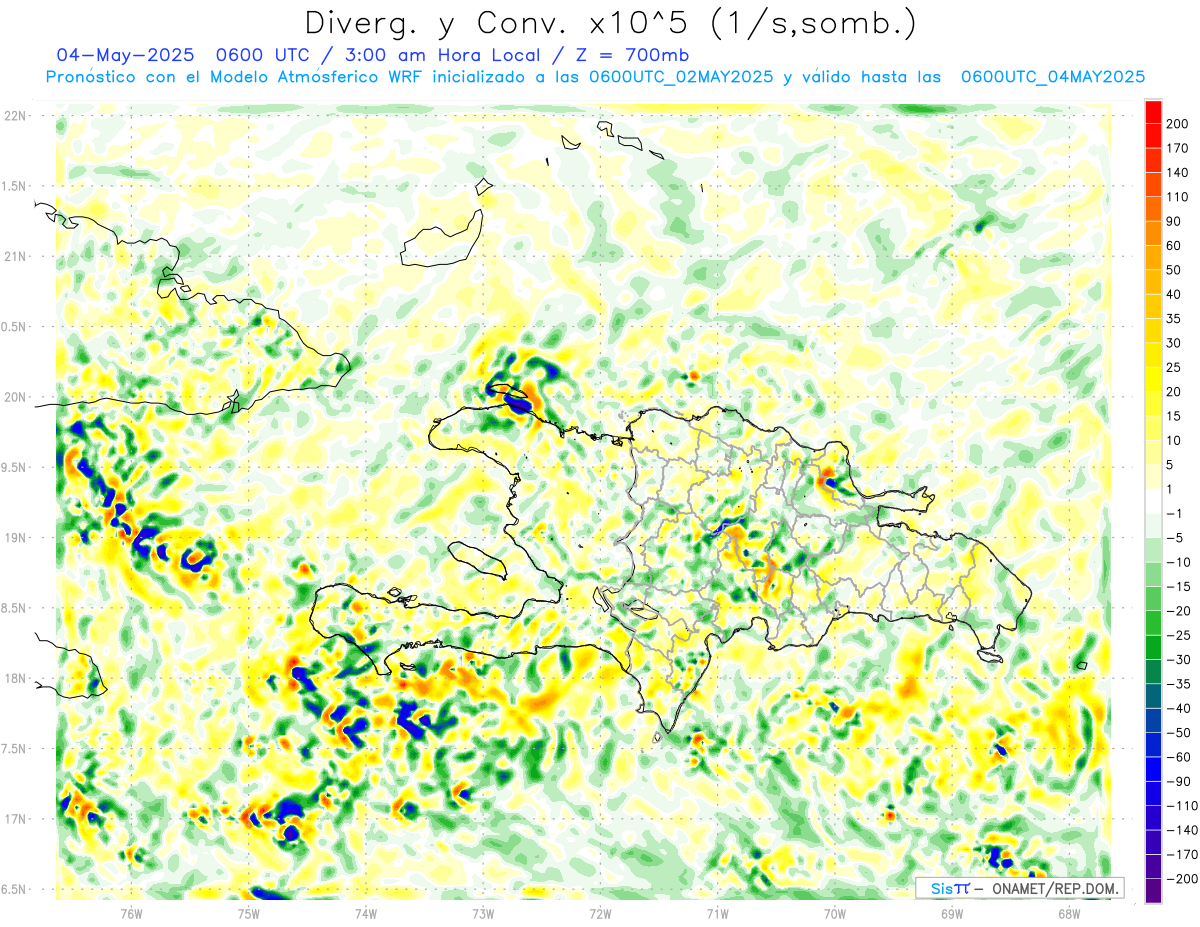The height and width of the screenshot is (927, 1200).
Task: Click the '-90' colorbar label
Action: pos(1179,782)
